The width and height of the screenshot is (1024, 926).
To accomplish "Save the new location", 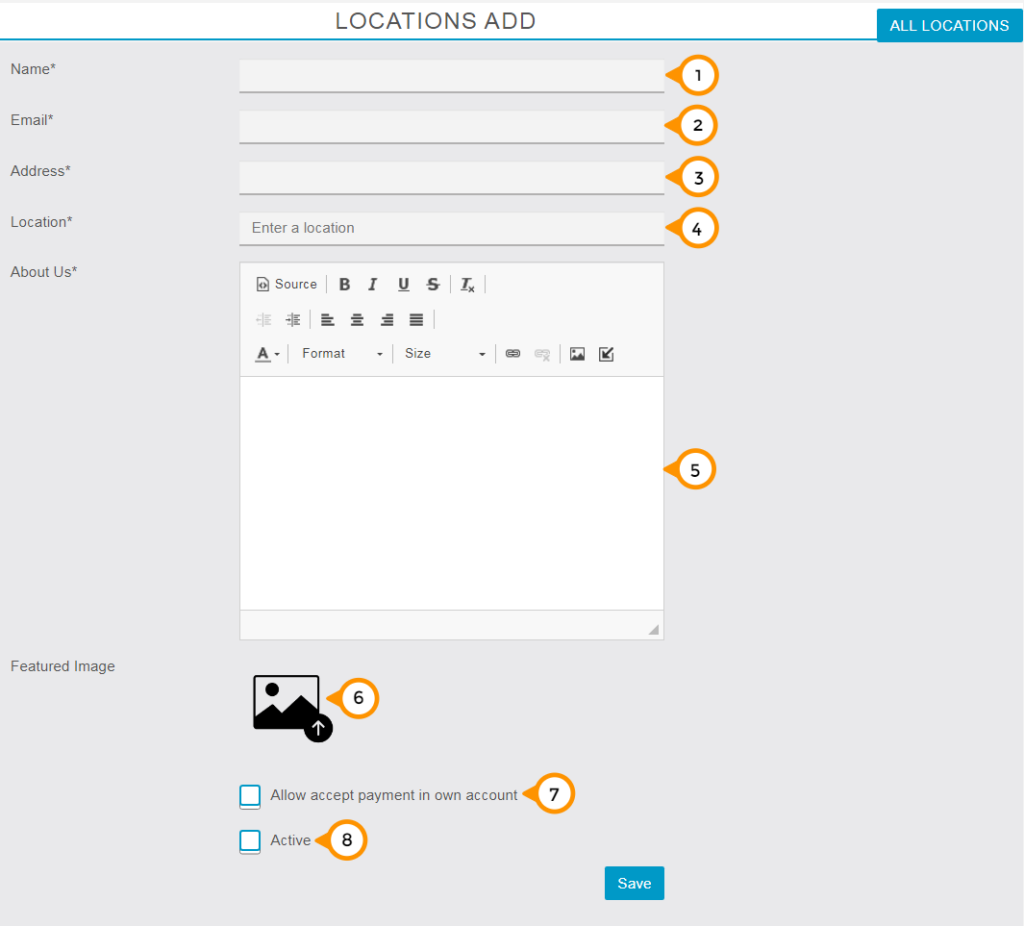I will tap(634, 883).
